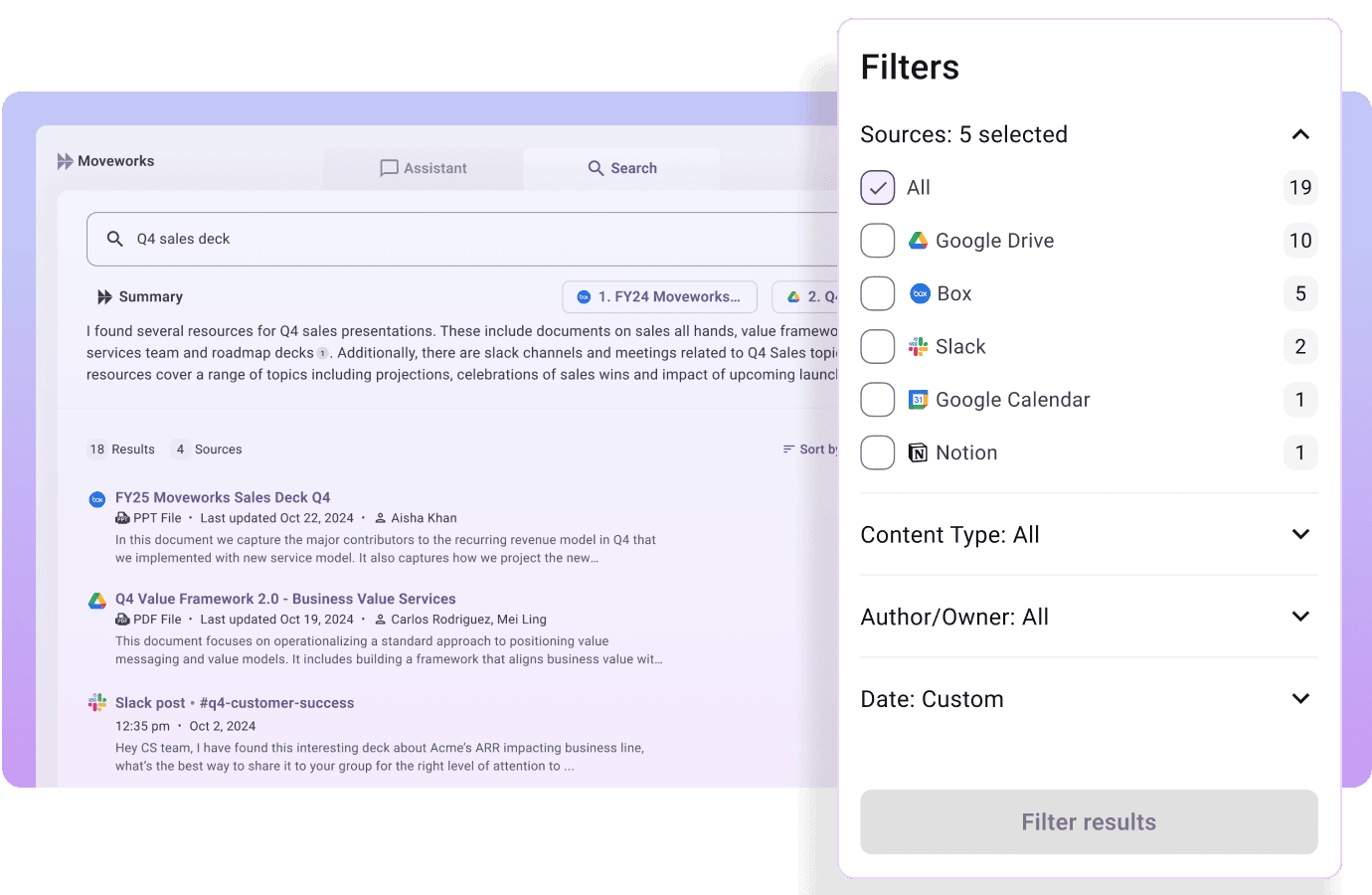Enable the Google Drive checkbox

coord(877,240)
